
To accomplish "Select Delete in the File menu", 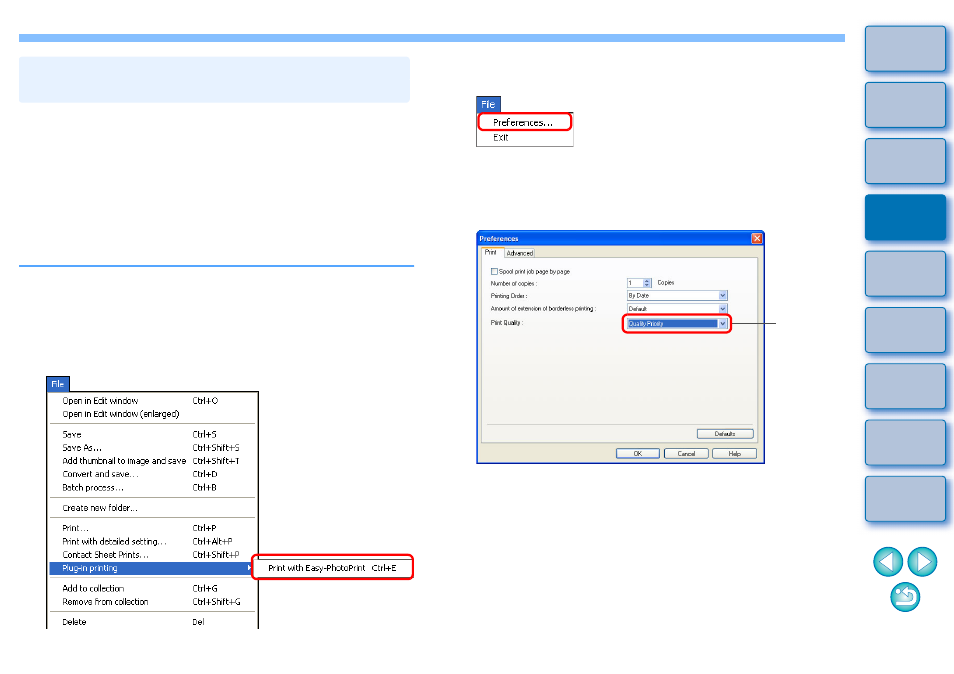I will click(x=153, y=622).
